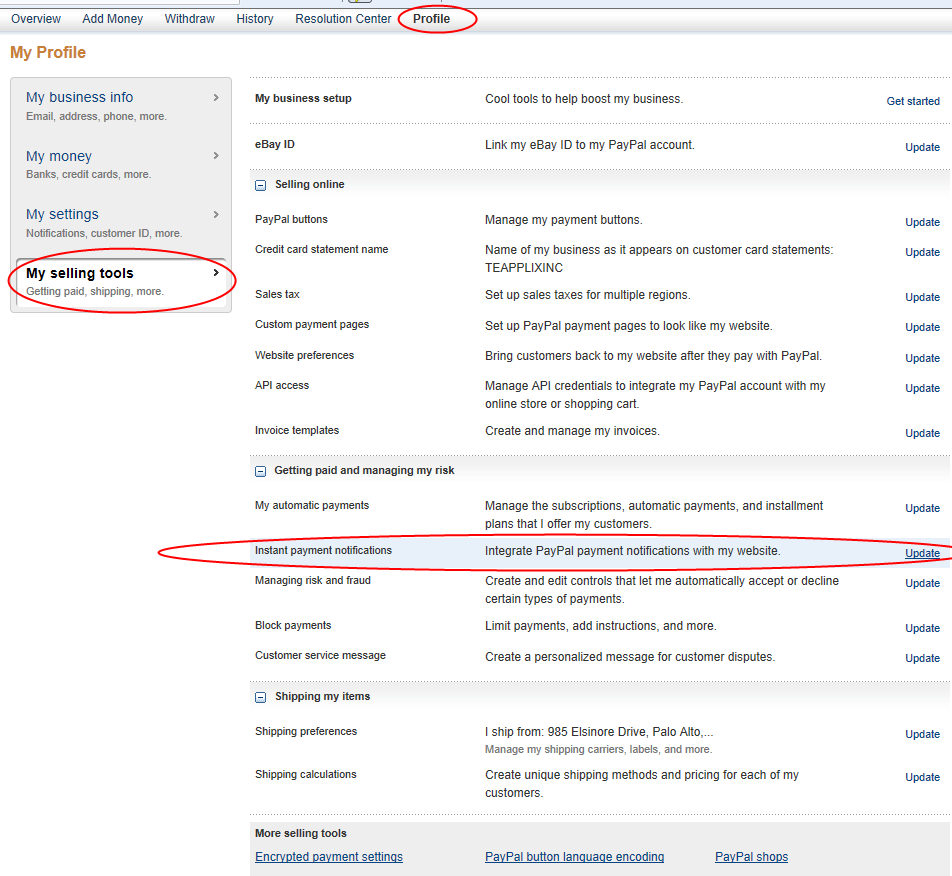Update Shipping calculations
The width and height of the screenshot is (952, 876).
(922, 778)
